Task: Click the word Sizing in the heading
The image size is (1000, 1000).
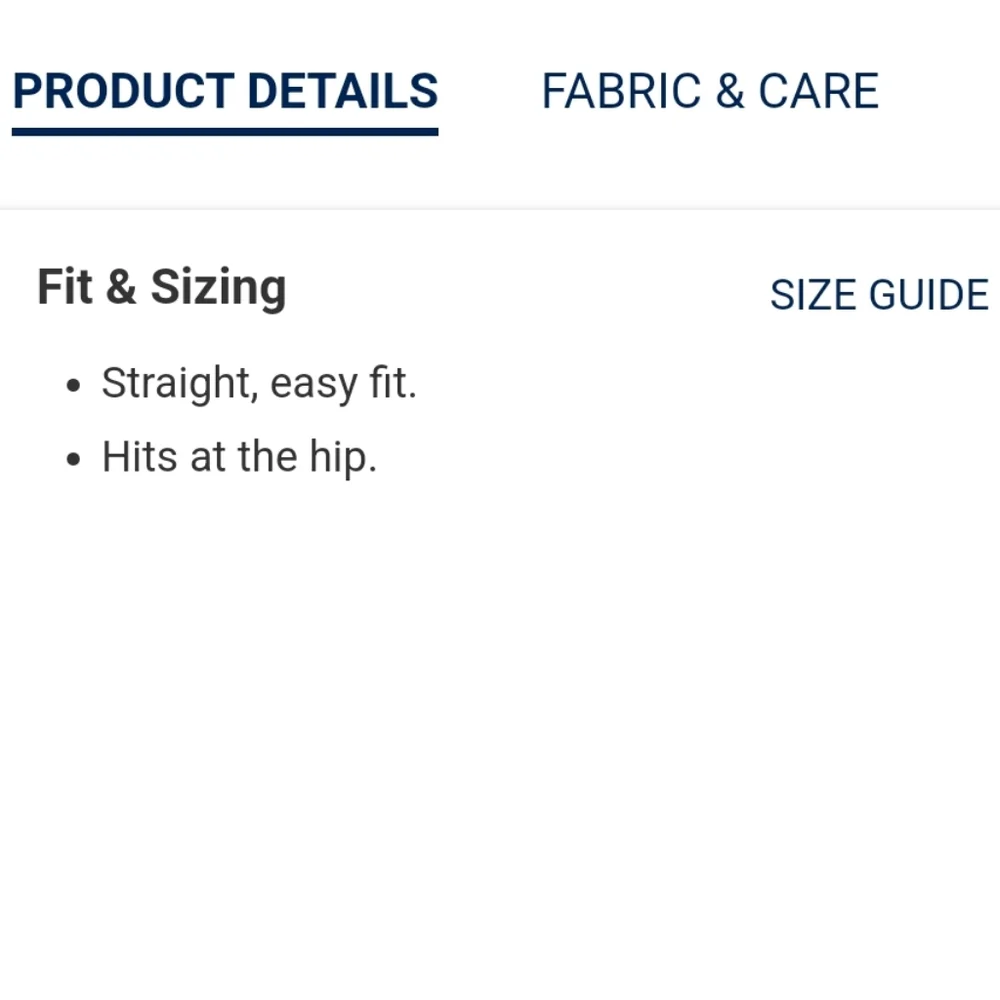Action: 218,288
